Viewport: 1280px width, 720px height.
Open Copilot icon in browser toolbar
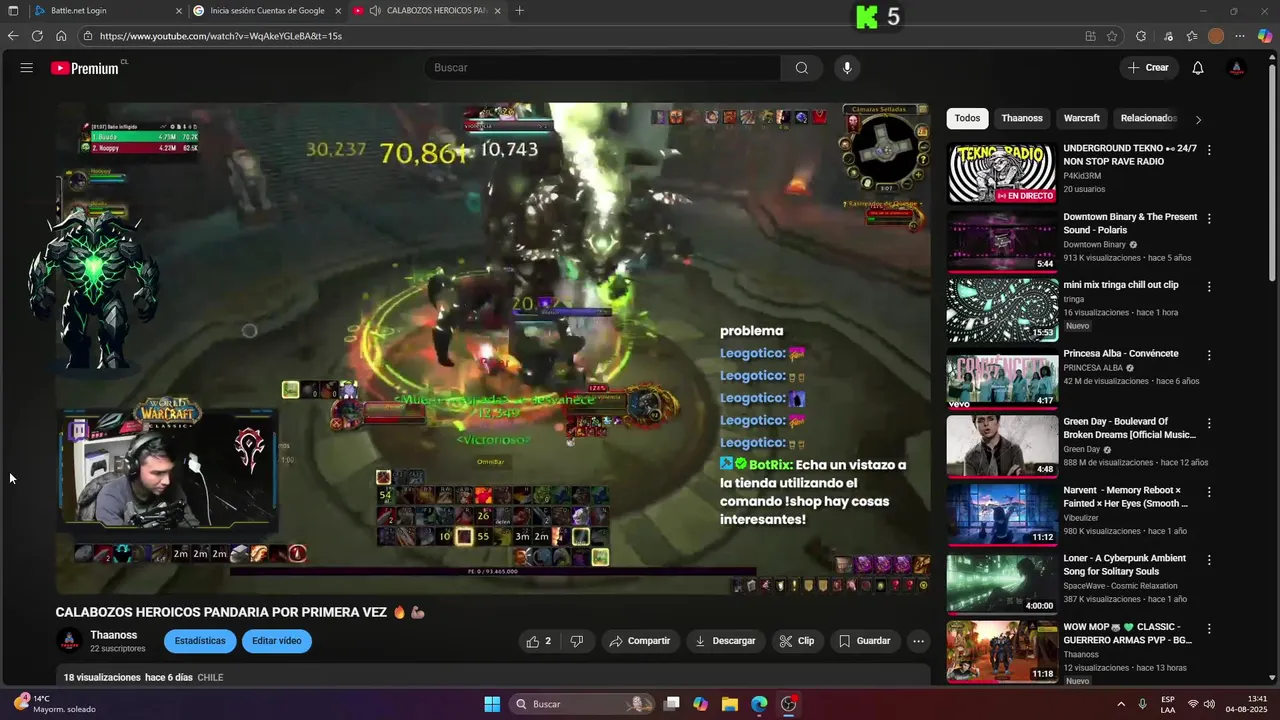point(1265,36)
